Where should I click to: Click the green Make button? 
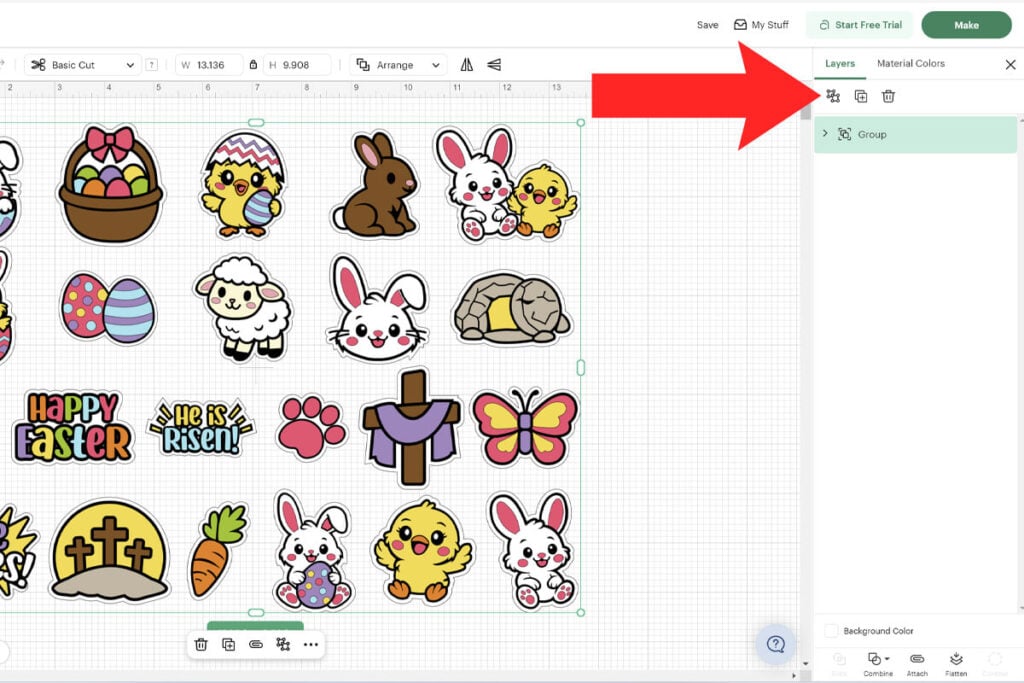pyautogui.click(x=965, y=25)
